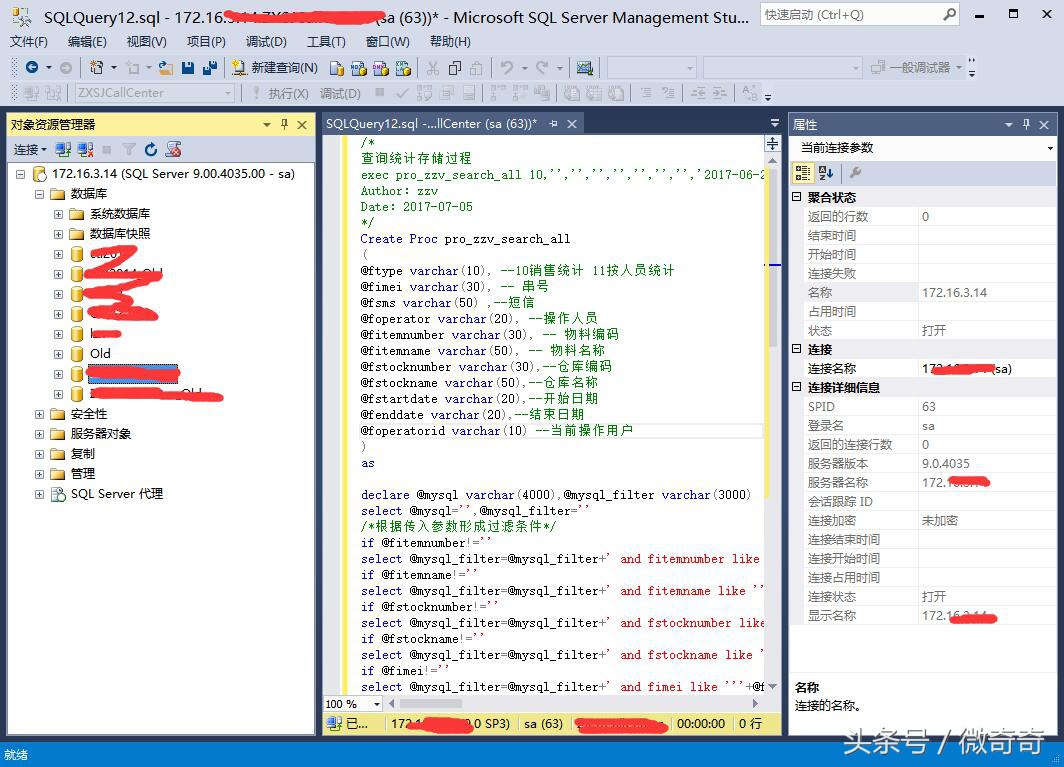Close the SQLQuery12.sql document tab
1064x767 pixels.
572,124
